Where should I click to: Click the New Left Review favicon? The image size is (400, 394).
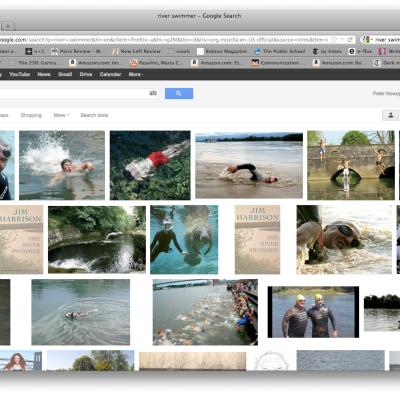point(115,51)
